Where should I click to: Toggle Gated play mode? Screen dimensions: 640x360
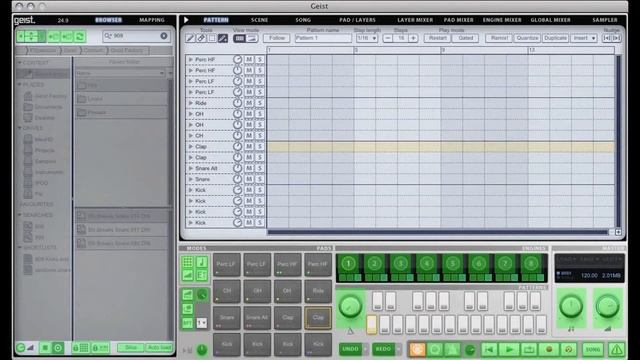click(x=465, y=38)
